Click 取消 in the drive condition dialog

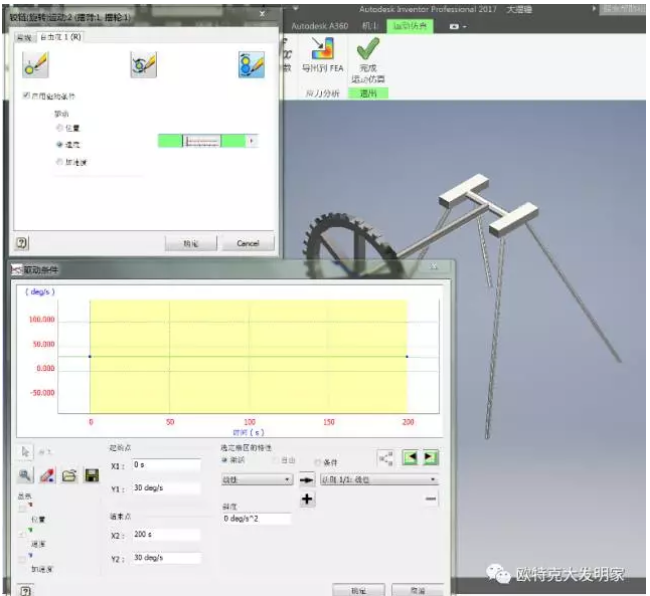[x=417, y=590]
